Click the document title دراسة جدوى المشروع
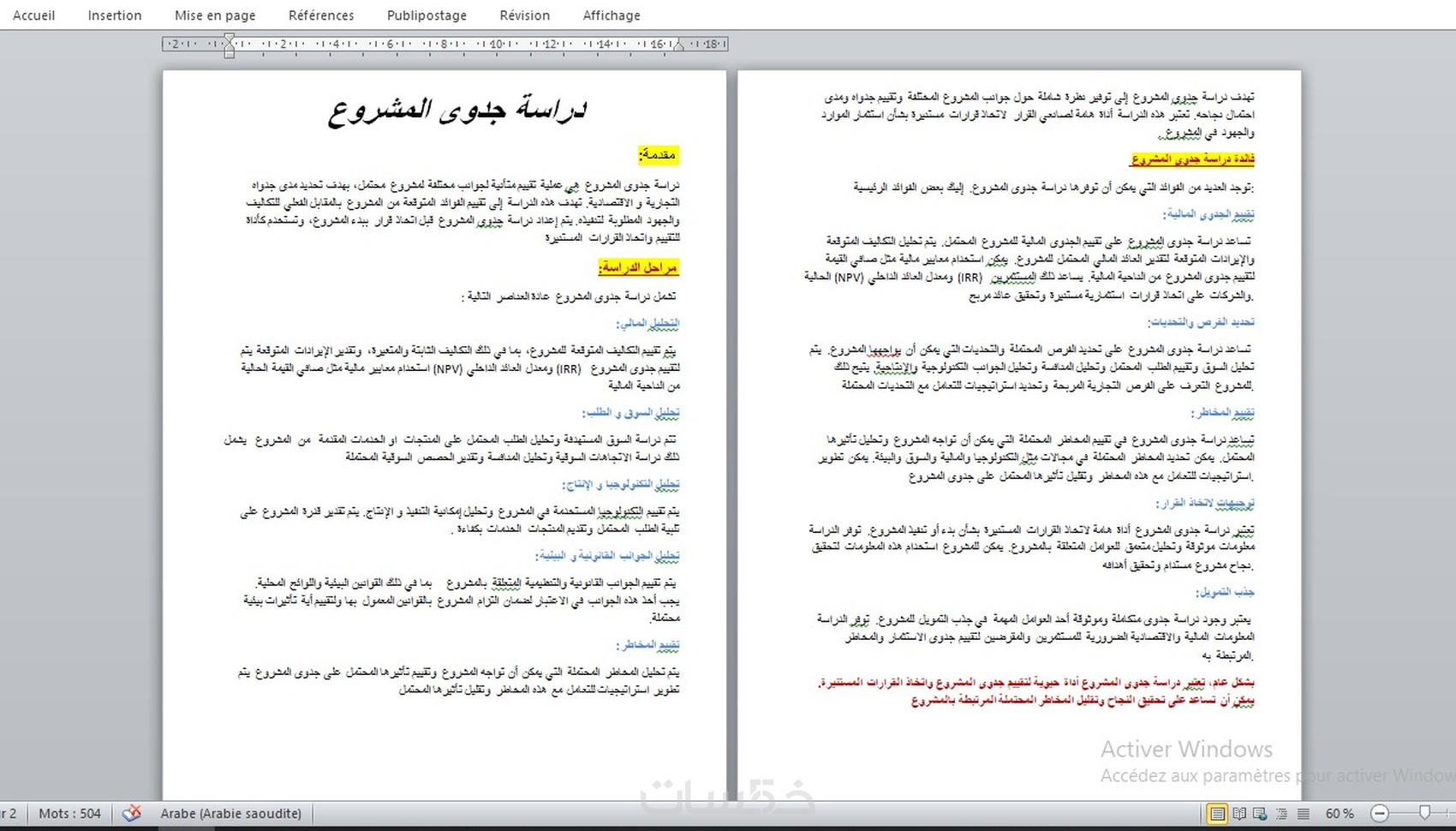 click(x=457, y=110)
